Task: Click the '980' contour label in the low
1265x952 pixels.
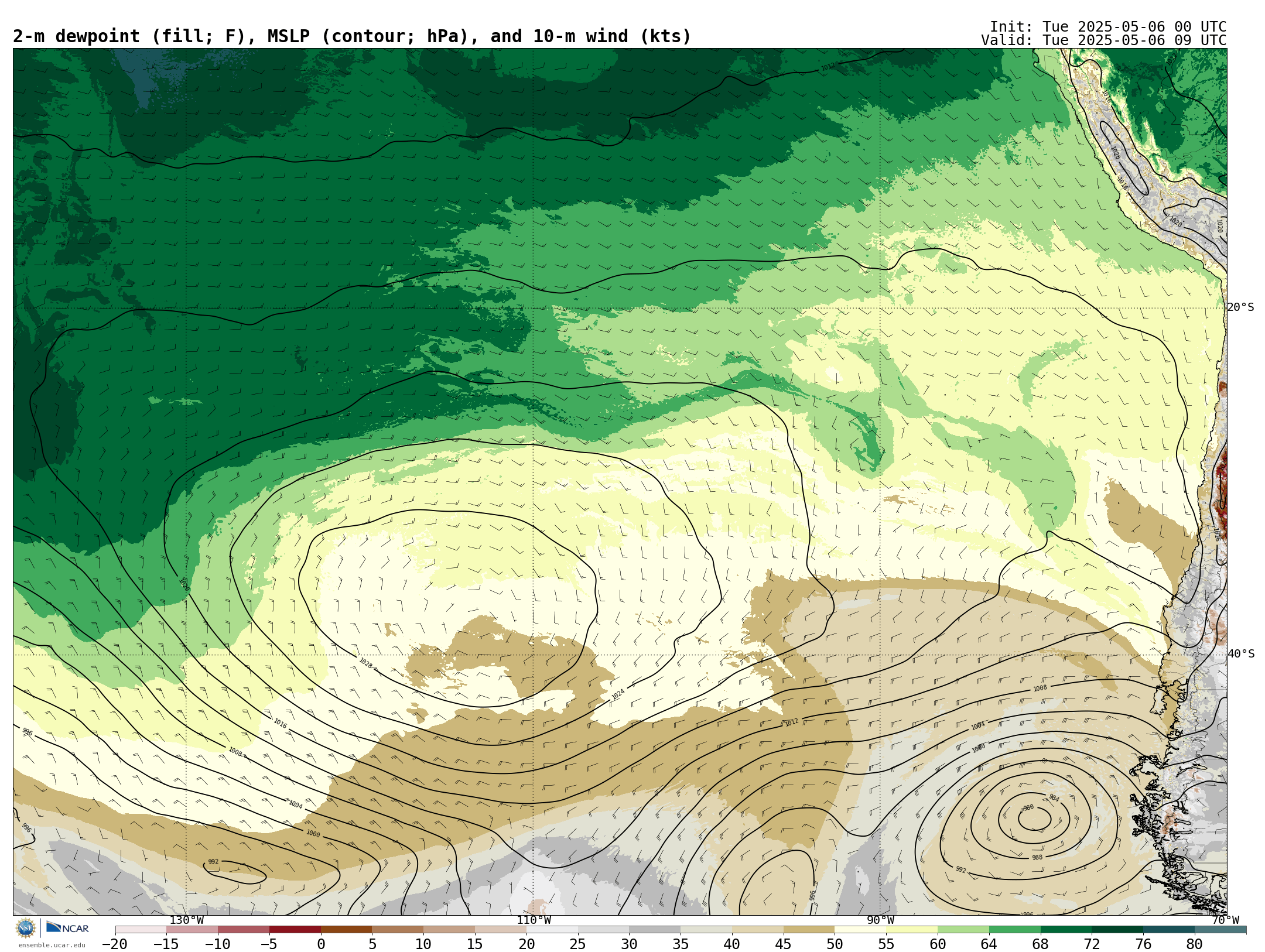Action: 1028,808
